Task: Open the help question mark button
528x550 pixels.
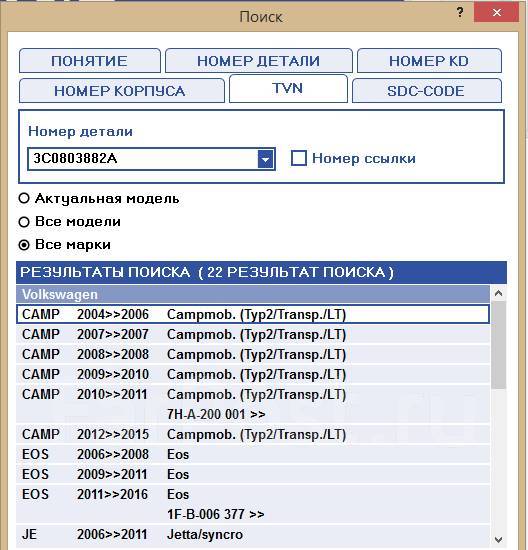Action: tap(460, 13)
